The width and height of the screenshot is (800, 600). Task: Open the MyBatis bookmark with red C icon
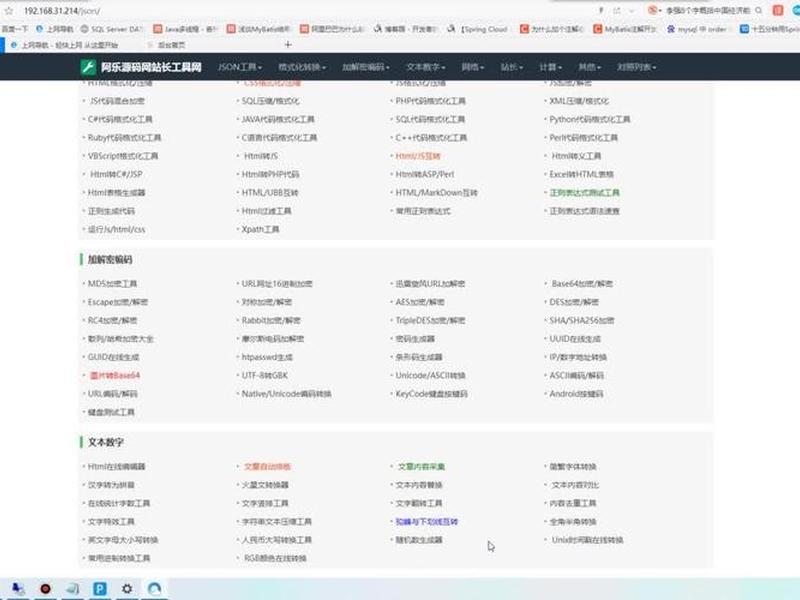(x=625, y=29)
